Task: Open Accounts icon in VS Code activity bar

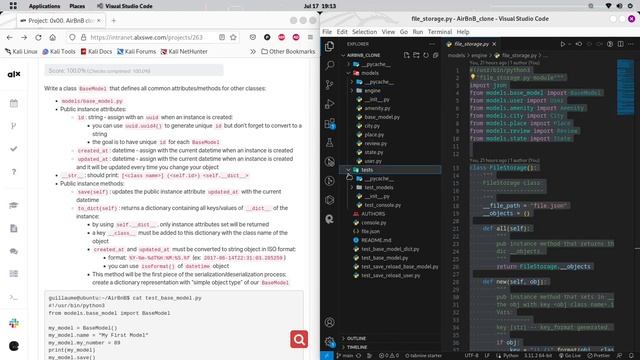Action: [x=330, y=322]
